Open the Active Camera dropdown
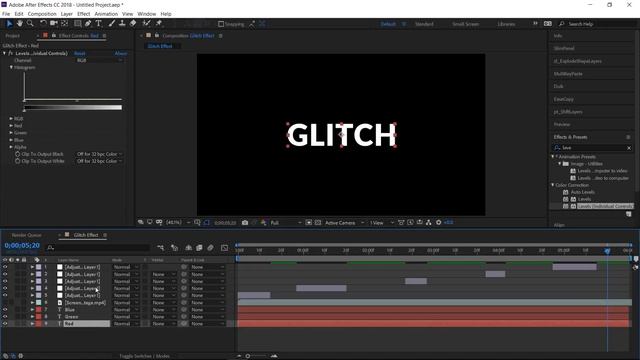The image size is (640, 360). pyautogui.click(x=344, y=223)
